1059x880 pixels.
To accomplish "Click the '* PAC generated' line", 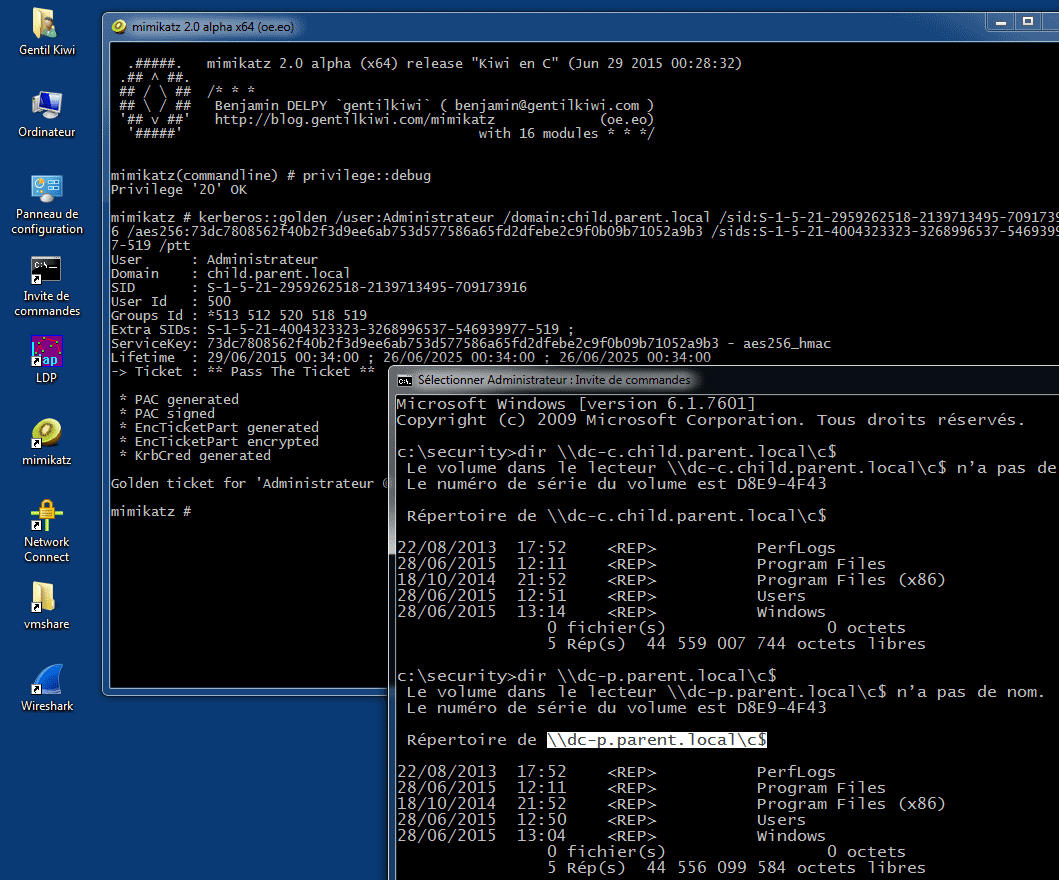I will point(178,400).
